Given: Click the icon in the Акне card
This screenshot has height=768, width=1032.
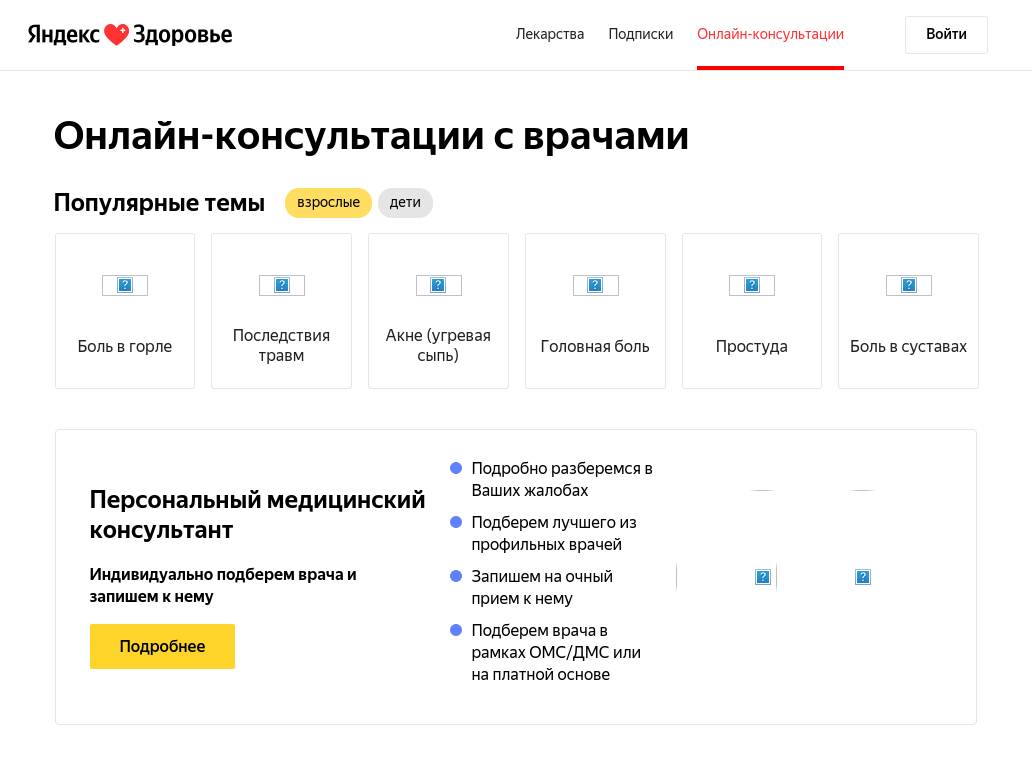Looking at the screenshot, I should click(438, 285).
